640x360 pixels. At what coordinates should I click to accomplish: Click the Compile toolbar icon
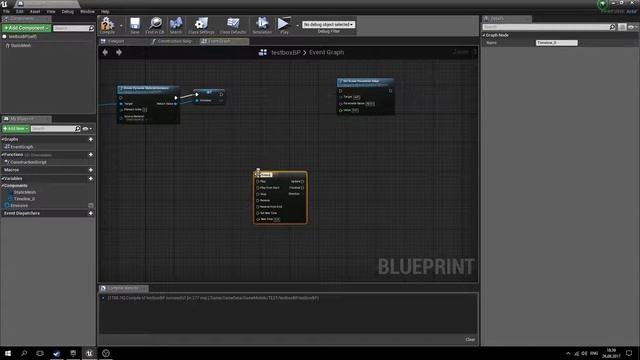pos(107,25)
